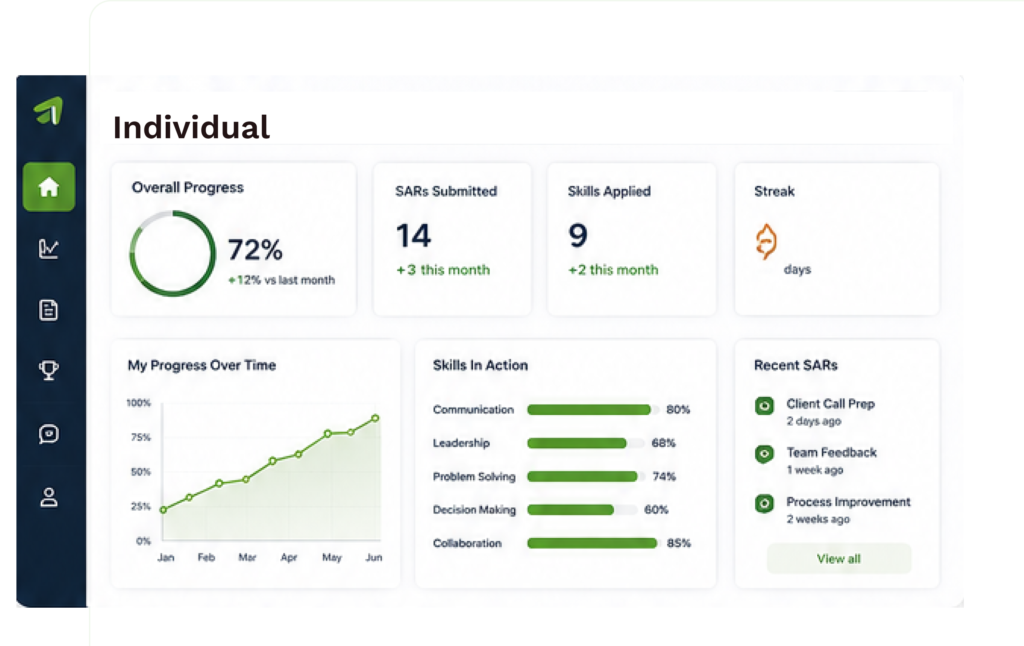Select the trophy achievements icon
This screenshot has height=646, width=1024.
(x=49, y=370)
